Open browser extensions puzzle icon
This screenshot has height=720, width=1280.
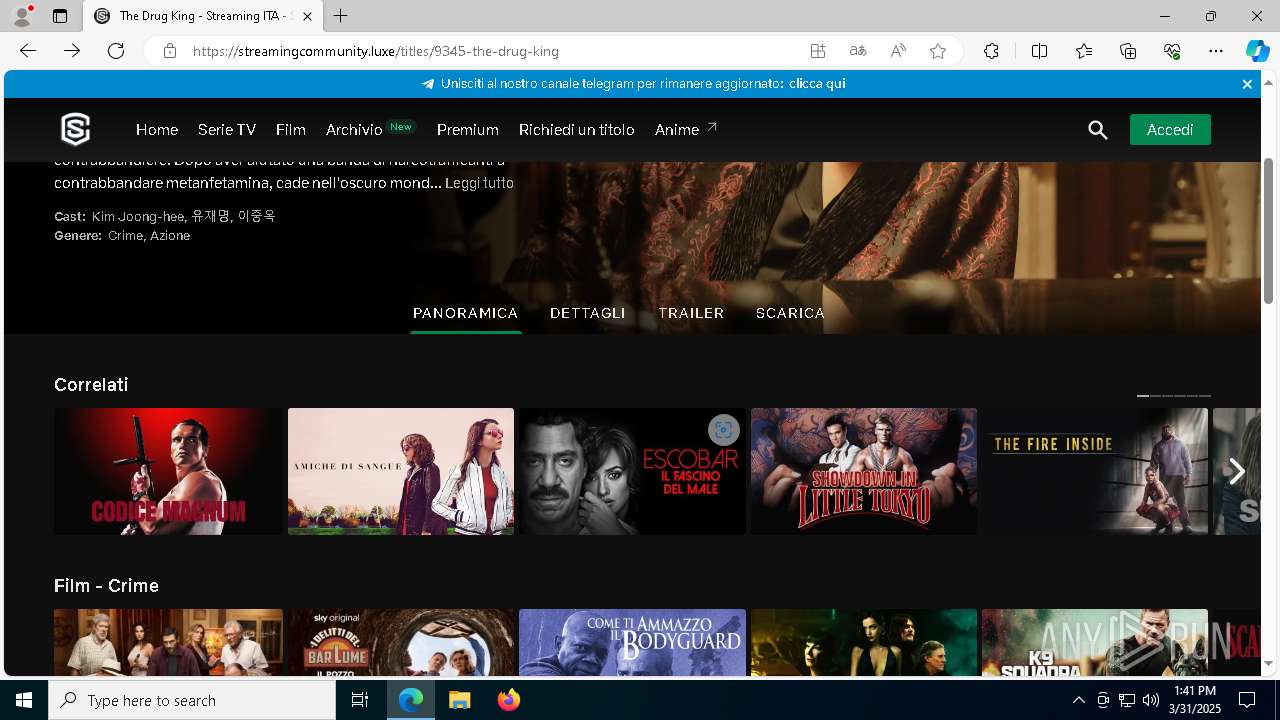point(991,51)
